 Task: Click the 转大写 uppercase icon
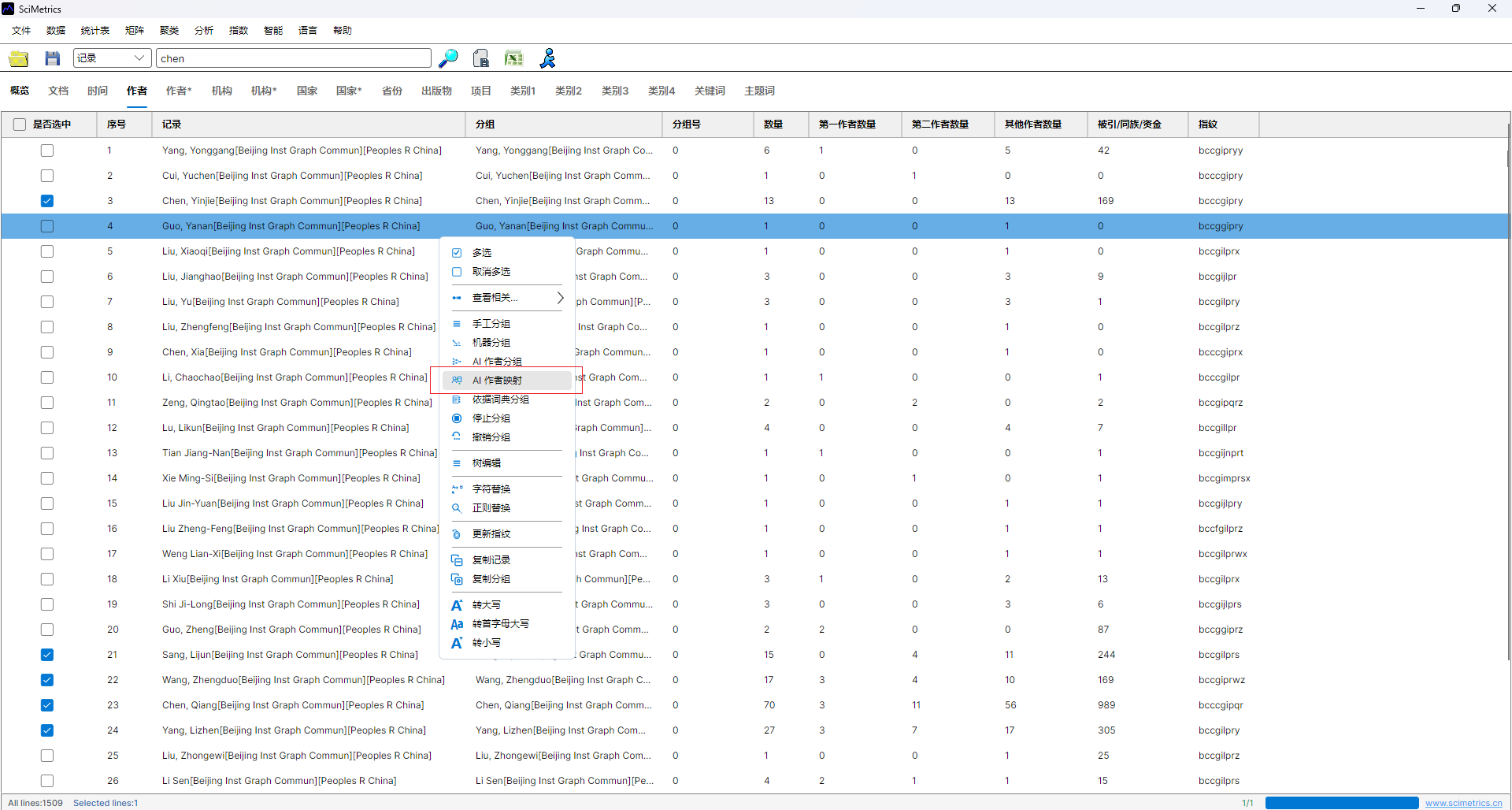457,605
